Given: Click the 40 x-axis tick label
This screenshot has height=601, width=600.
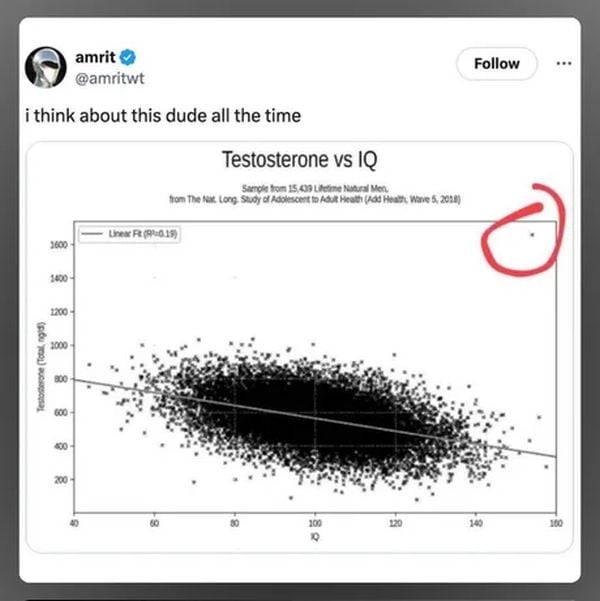Looking at the screenshot, I should click(74, 523).
